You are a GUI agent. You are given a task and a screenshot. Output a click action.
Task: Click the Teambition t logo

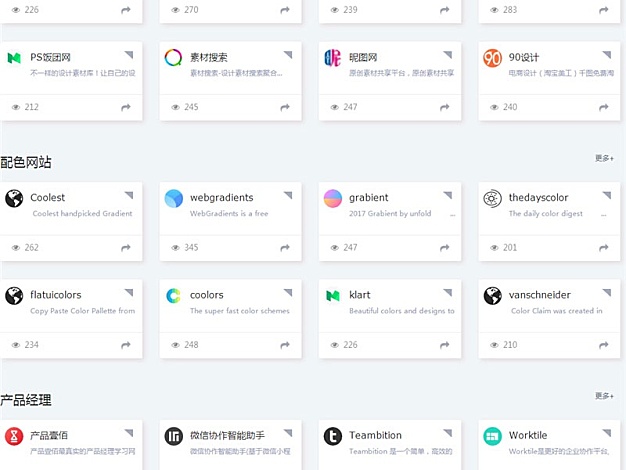pos(333,436)
